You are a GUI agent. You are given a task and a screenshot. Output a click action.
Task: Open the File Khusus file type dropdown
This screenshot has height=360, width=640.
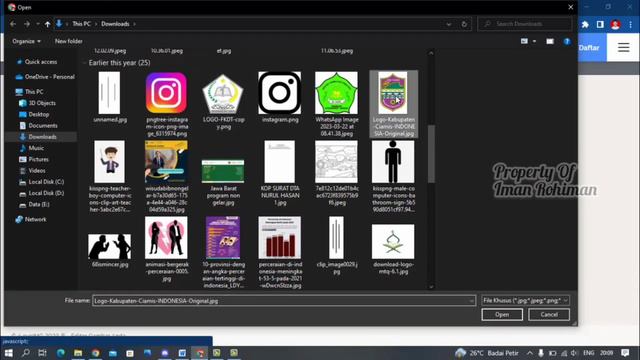(525, 301)
